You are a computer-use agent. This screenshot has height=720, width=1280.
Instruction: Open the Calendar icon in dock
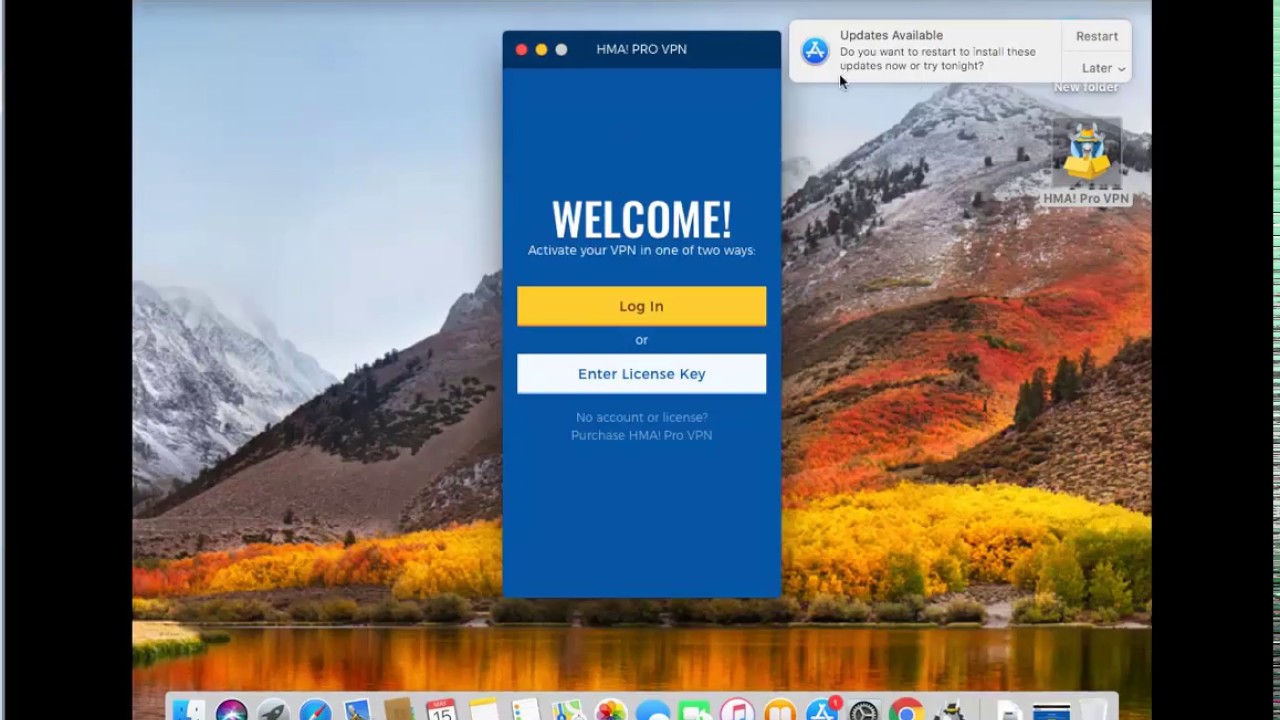click(441, 709)
